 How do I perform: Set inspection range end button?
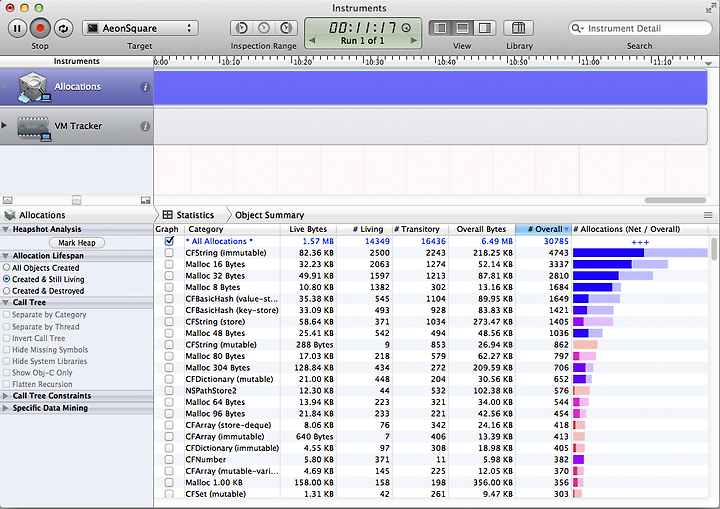pyautogui.click(x=286, y=28)
